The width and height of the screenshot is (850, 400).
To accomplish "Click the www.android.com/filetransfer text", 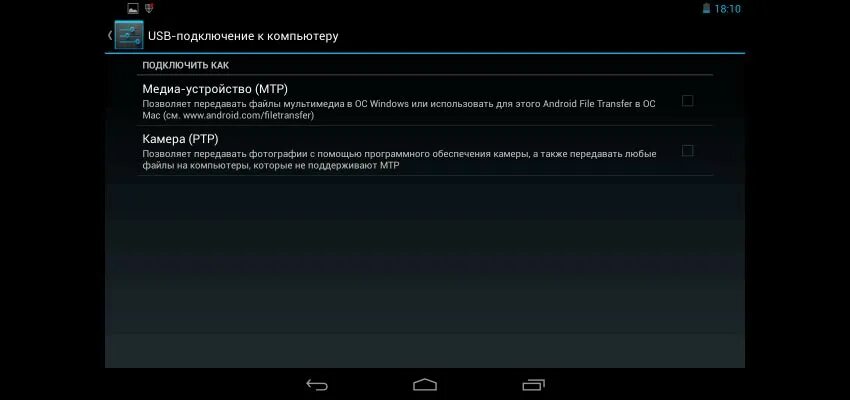I will tap(247, 115).
